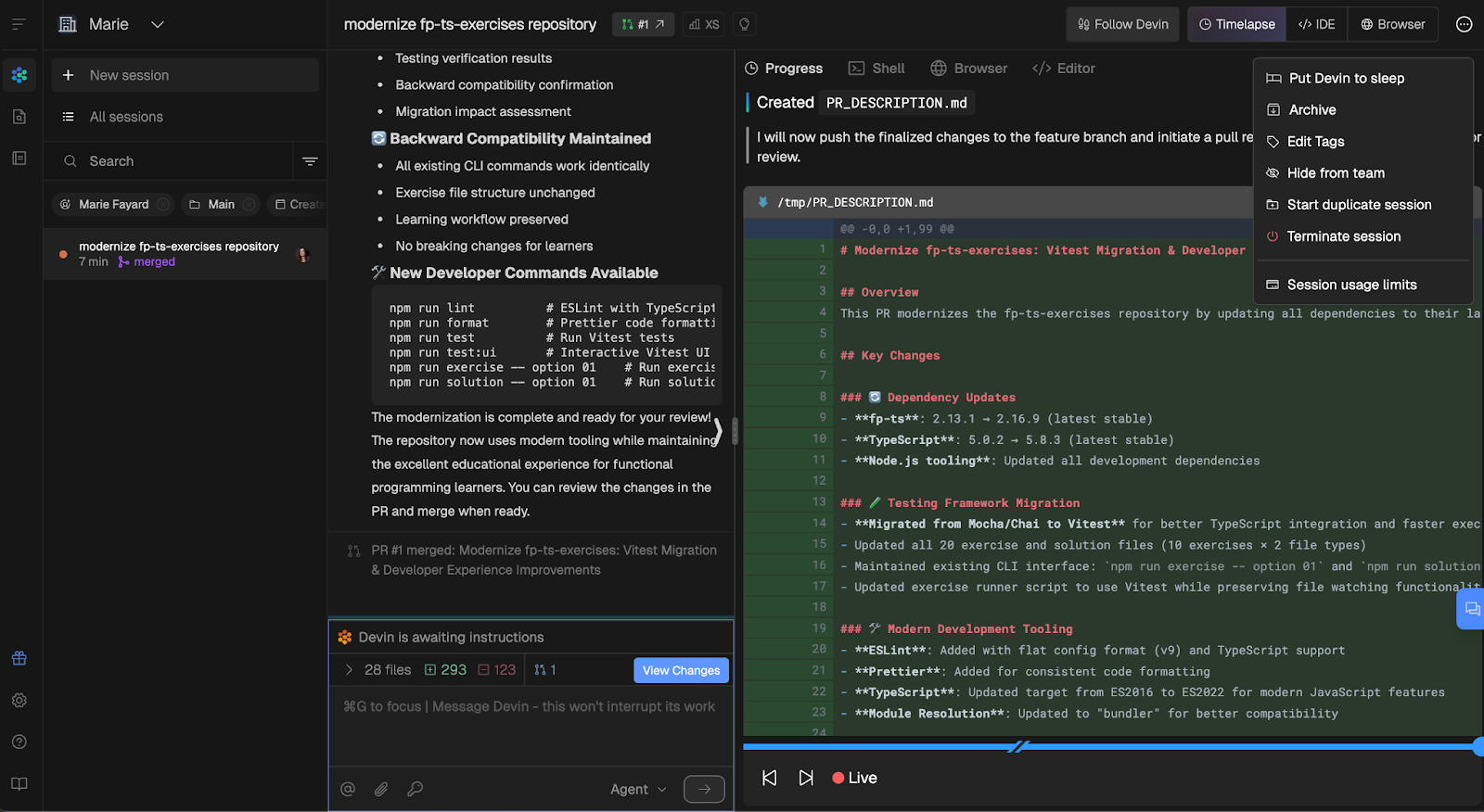
Task: Click the View Changes button
Action: coord(681,670)
